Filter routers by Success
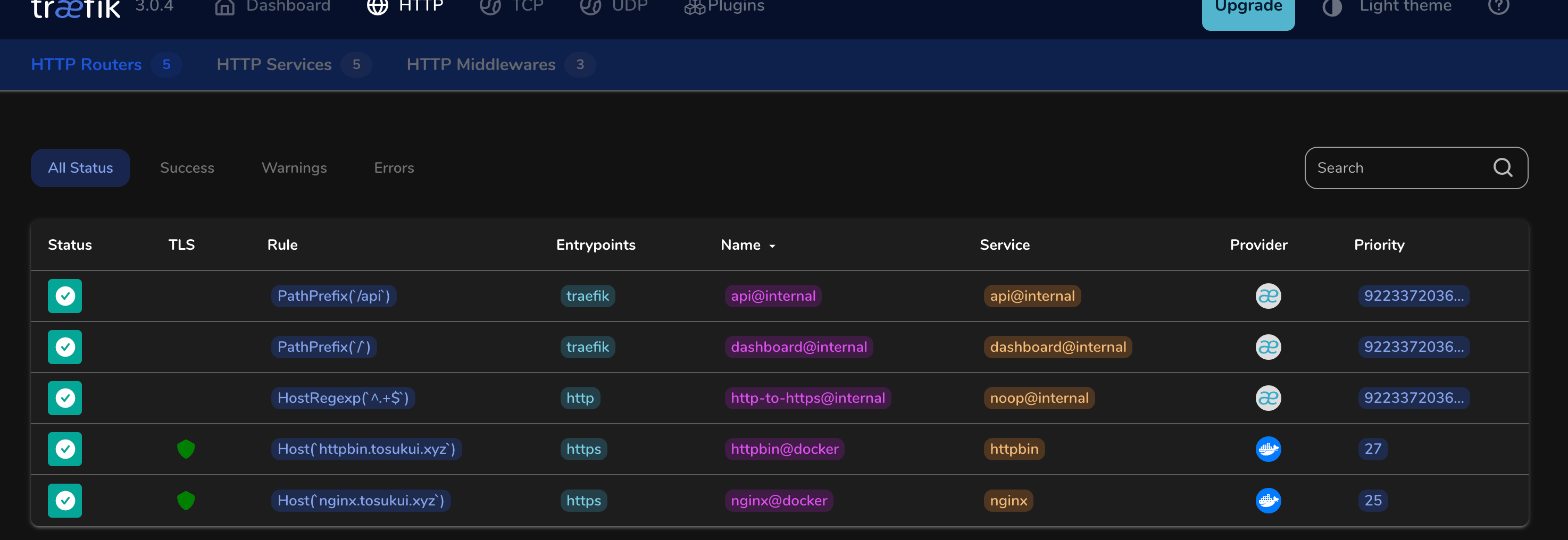 tap(187, 168)
